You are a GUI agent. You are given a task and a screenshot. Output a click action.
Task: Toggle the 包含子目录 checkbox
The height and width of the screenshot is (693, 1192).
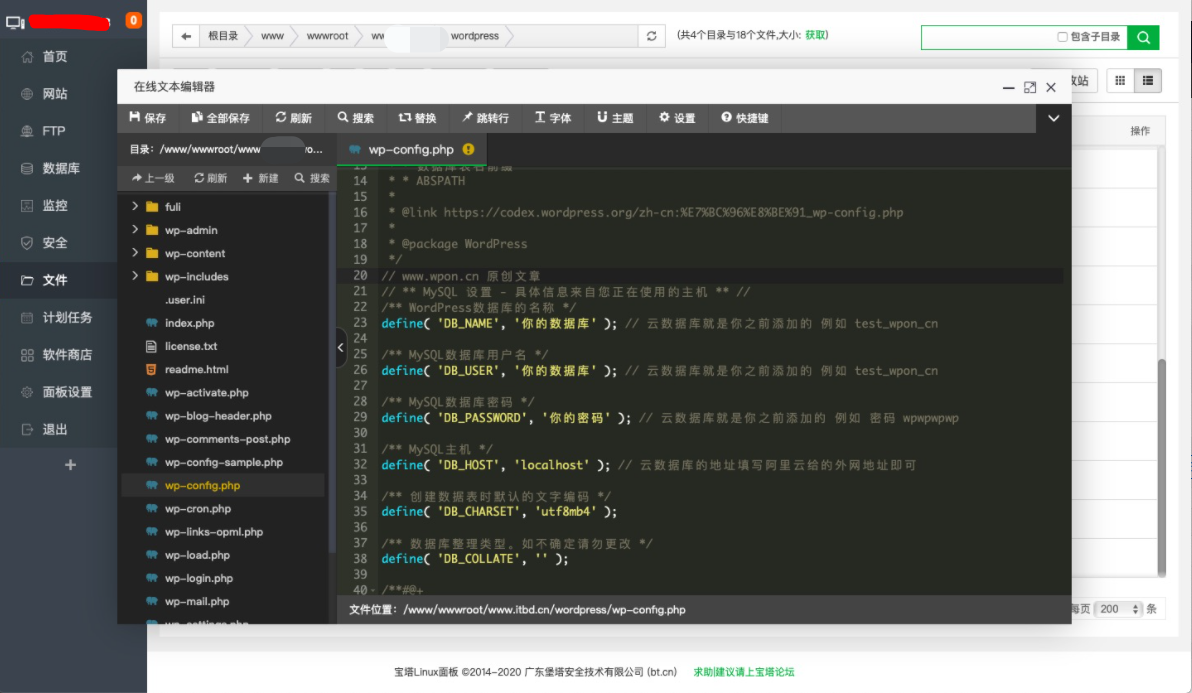coord(1062,36)
